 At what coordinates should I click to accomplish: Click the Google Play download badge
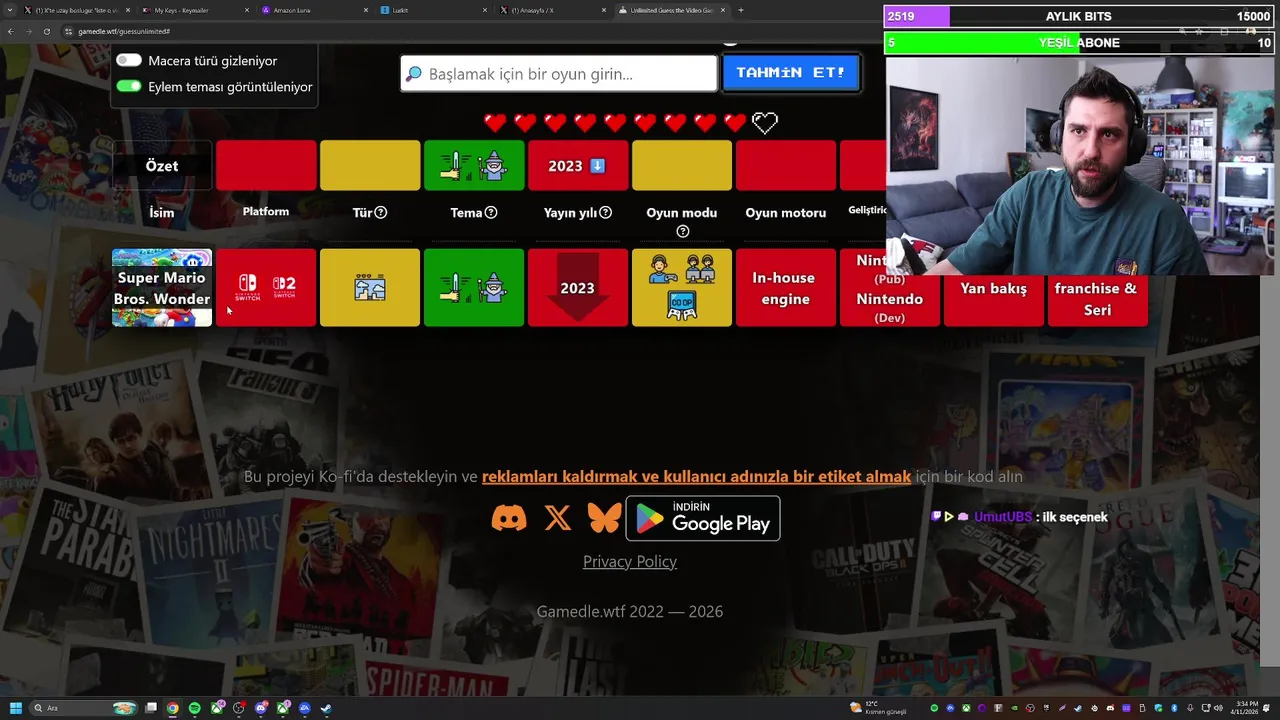click(703, 518)
